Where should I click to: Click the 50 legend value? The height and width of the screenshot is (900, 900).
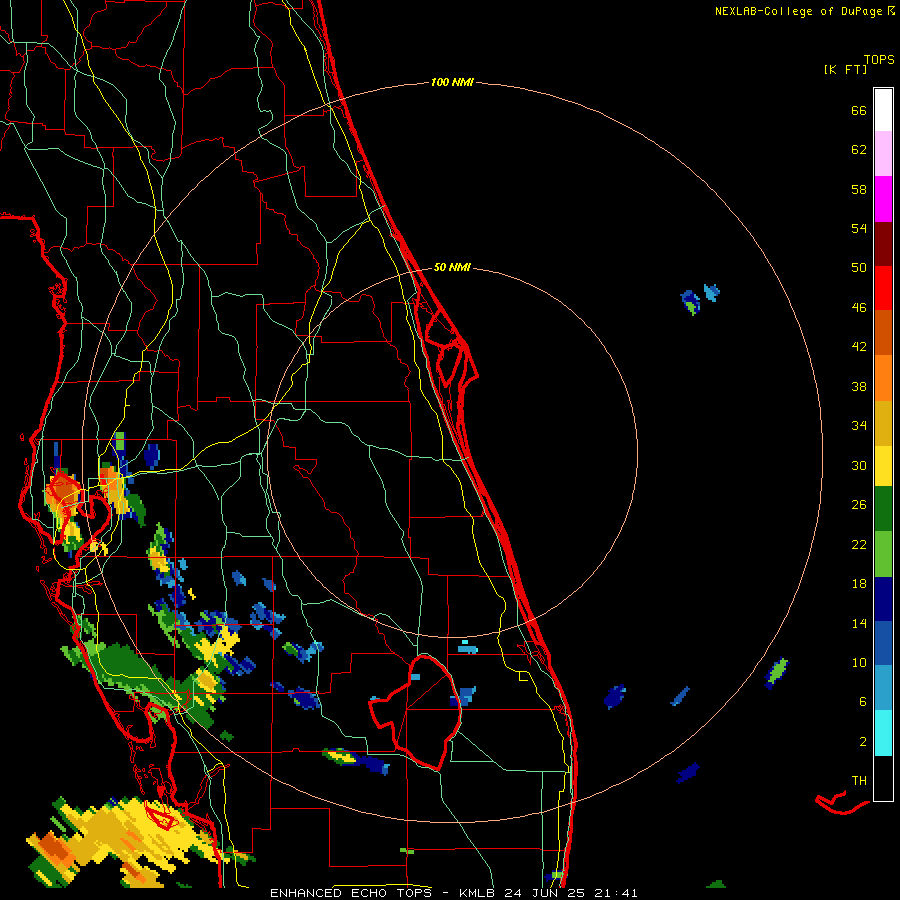click(x=859, y=268)
